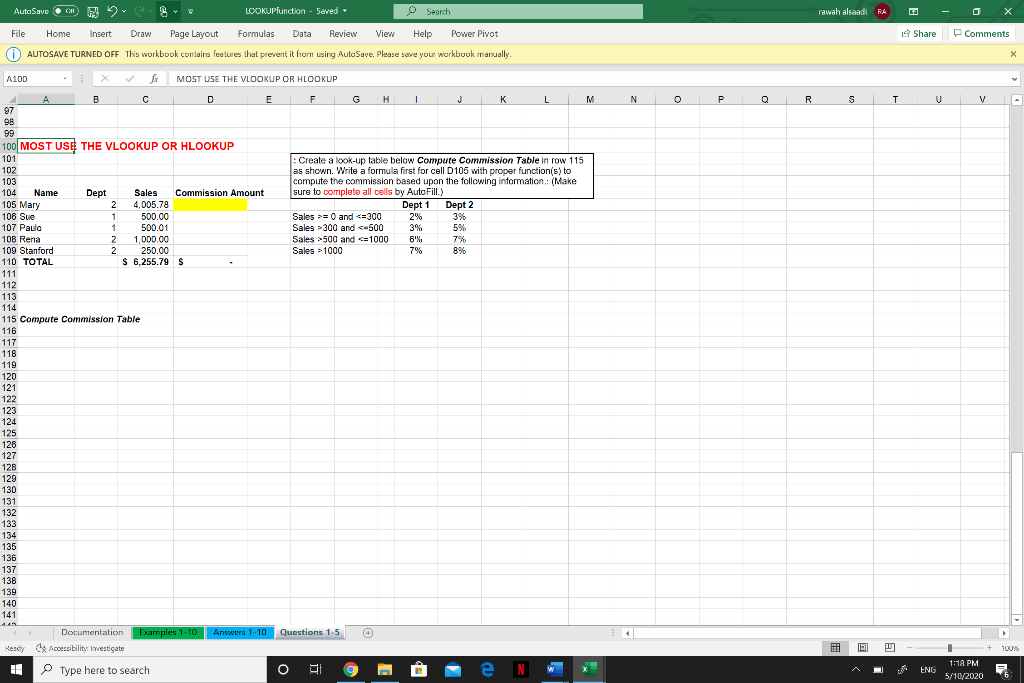Select row 105 header

tap(8, 205)
